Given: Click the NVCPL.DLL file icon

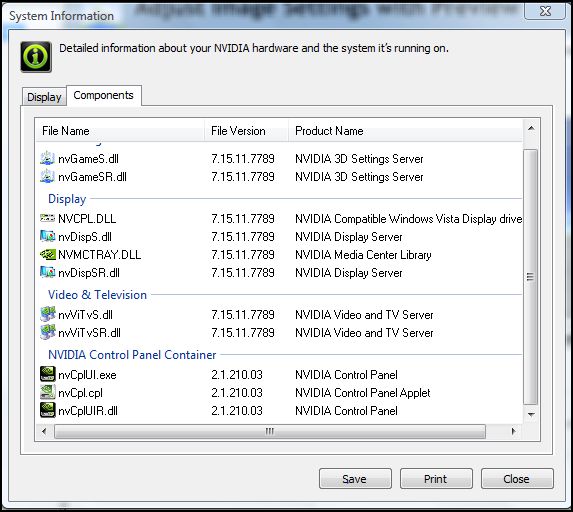Looking at the screenshot, I should point(47,218).
